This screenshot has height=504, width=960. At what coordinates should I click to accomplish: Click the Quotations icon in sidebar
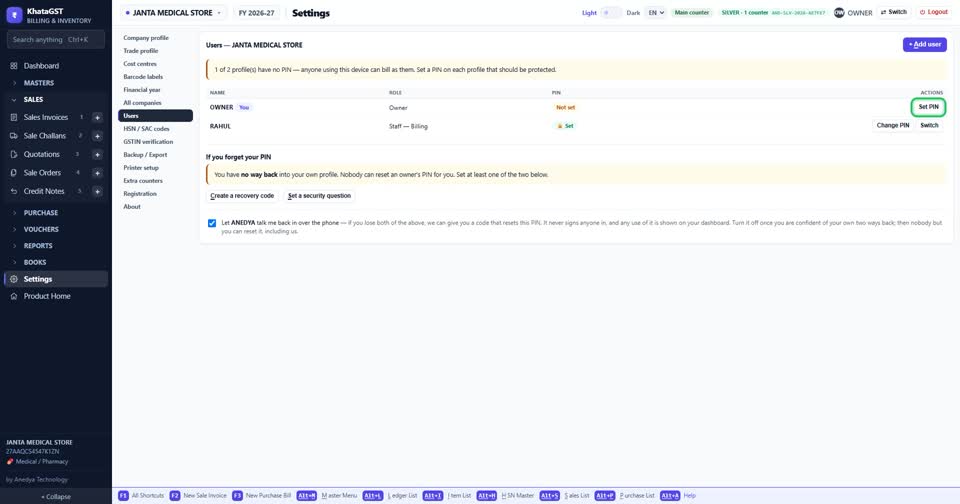[x=14, y=154]
